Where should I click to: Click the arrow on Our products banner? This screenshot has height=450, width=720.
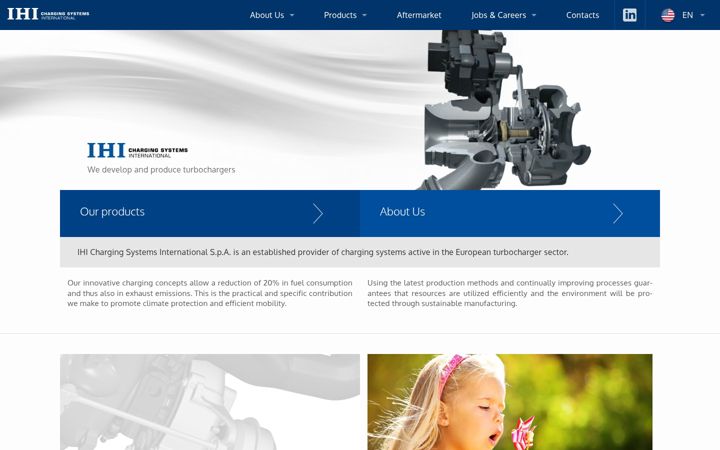coord(318,214)
